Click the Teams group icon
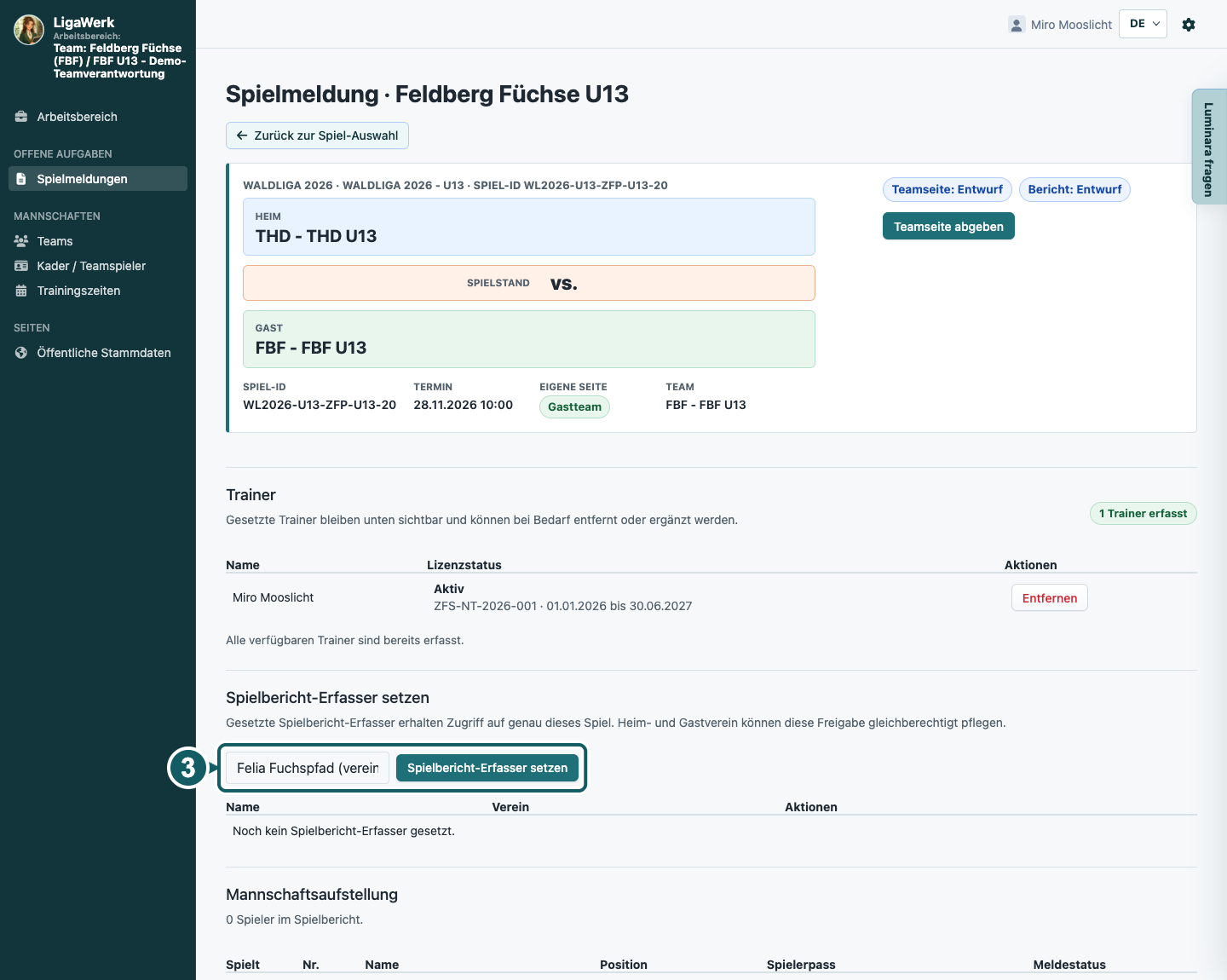 tap(21, 241)
